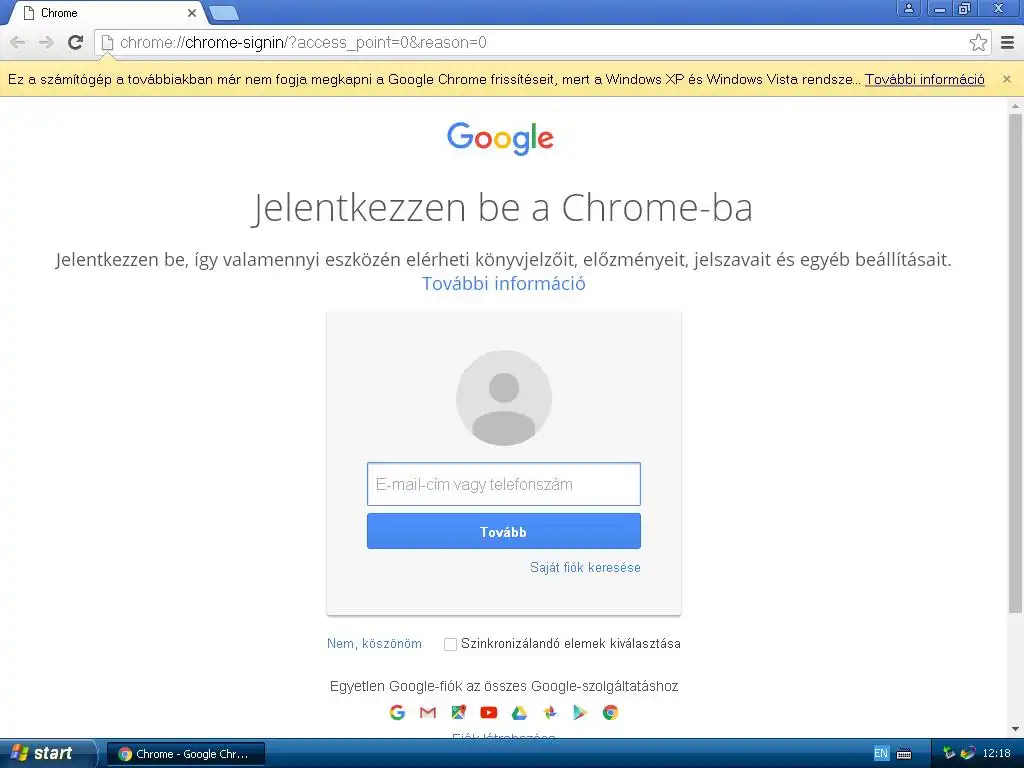Image resolution: width=1024 pixels, height=768 pixels.
Task: Open the user profile button in title bar
Action: [908, 8]
